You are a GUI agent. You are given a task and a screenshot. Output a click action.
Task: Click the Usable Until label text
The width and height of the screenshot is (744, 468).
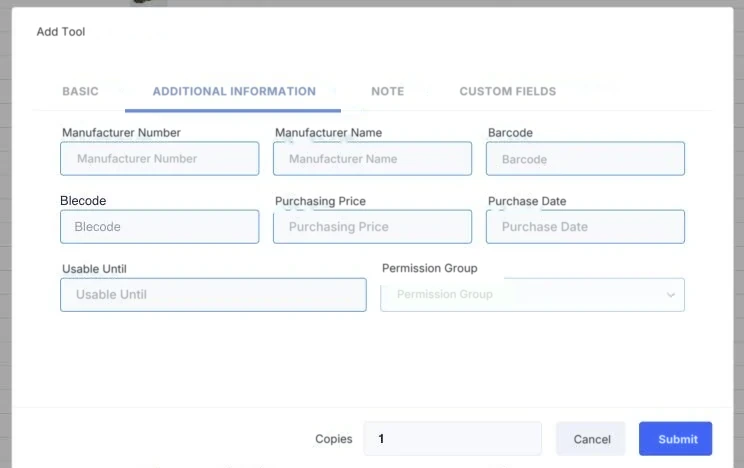[94, 269]
